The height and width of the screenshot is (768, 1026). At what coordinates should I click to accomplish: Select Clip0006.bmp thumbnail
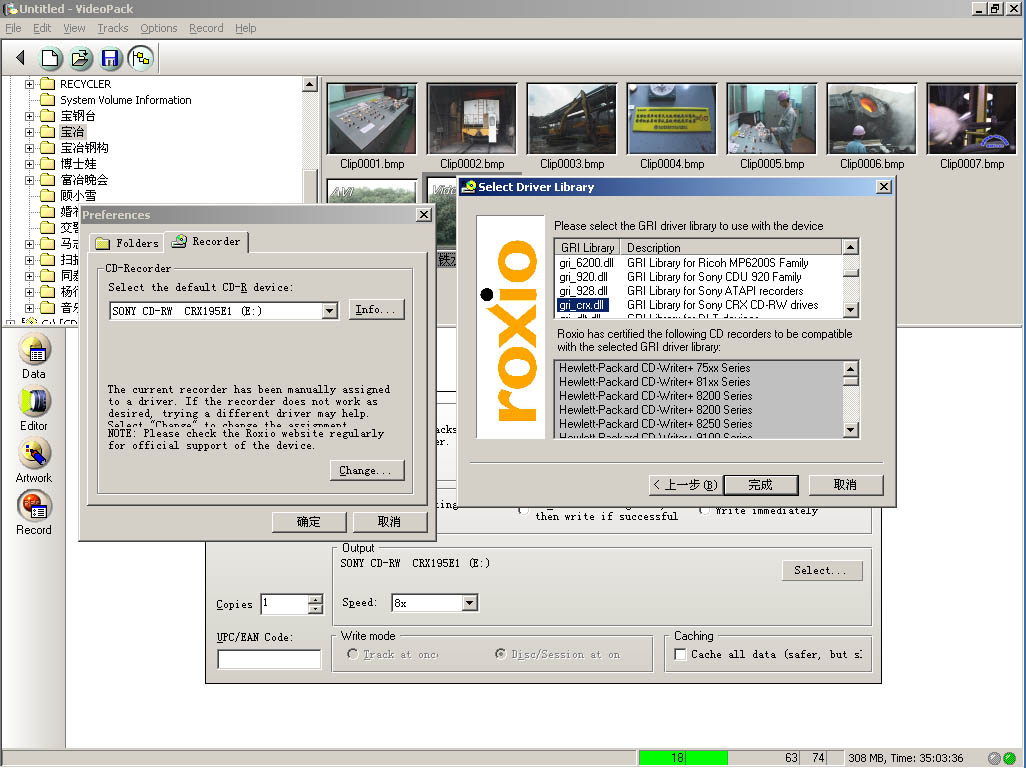(x=872, y=118)
